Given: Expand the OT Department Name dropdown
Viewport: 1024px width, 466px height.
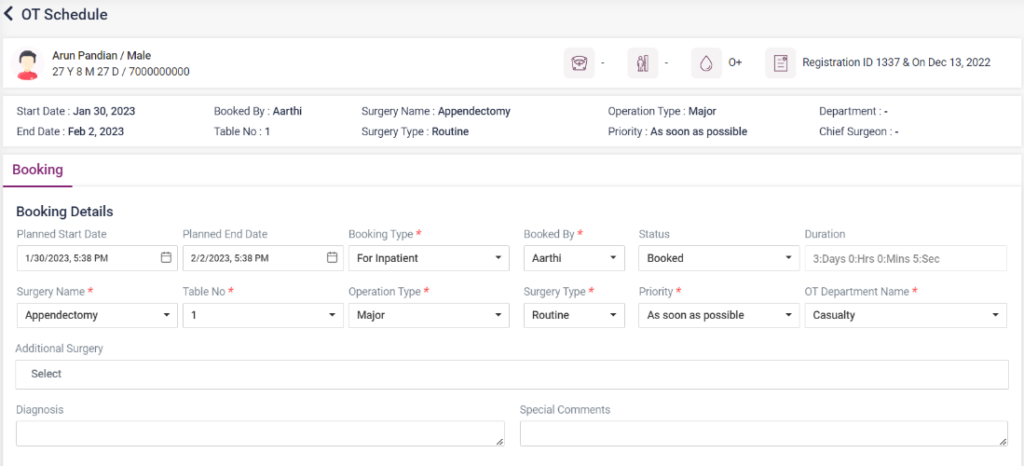Looking at the screenshot, I should [905, 315].
